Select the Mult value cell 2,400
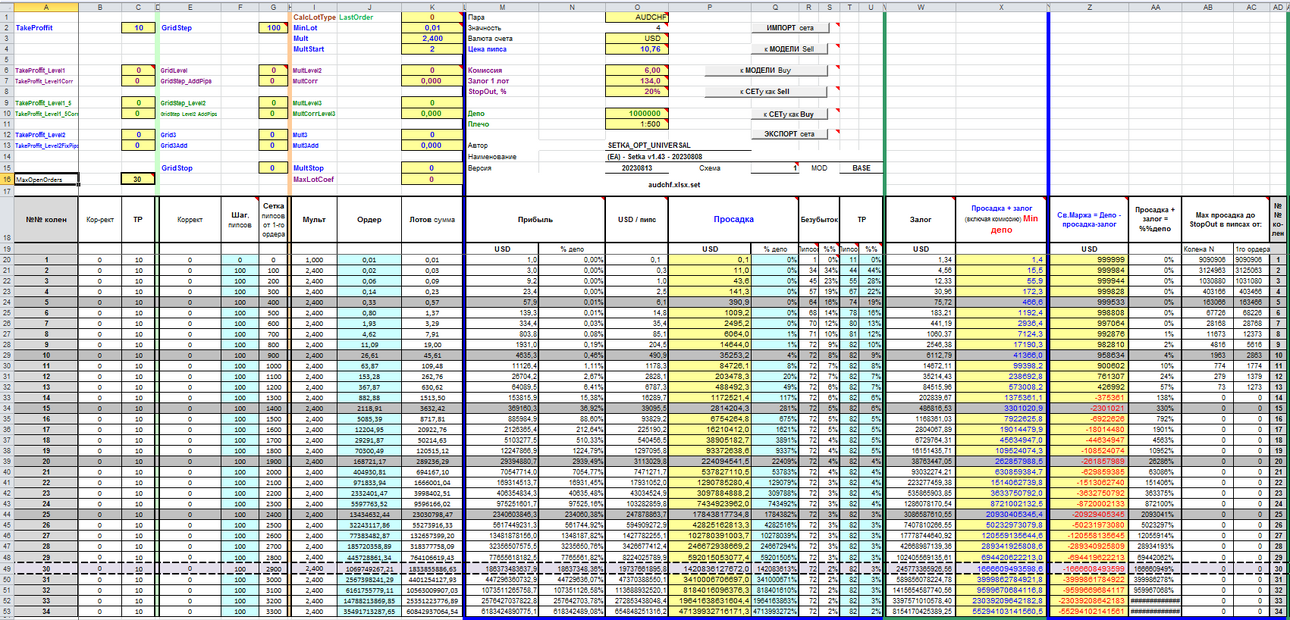Image resolution: width=1290 pixels, height=620 pixels. point(431,38)
